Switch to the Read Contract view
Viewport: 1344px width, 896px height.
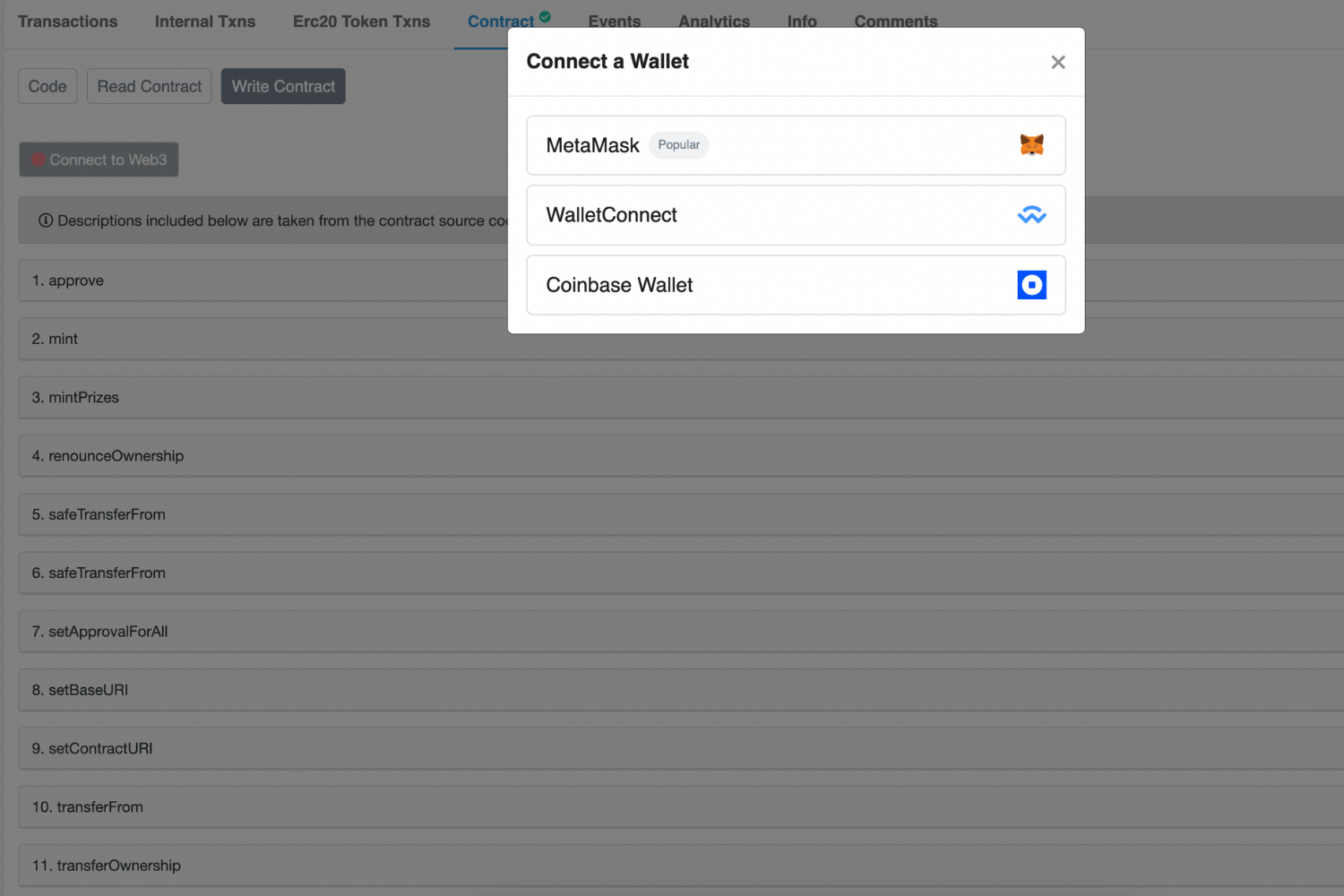(149, 86)
